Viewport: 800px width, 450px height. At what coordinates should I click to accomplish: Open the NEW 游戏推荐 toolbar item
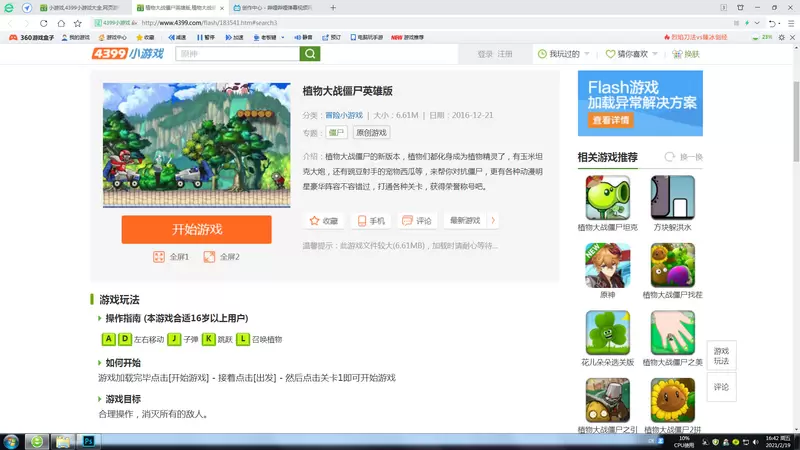[x=407, y=37]
